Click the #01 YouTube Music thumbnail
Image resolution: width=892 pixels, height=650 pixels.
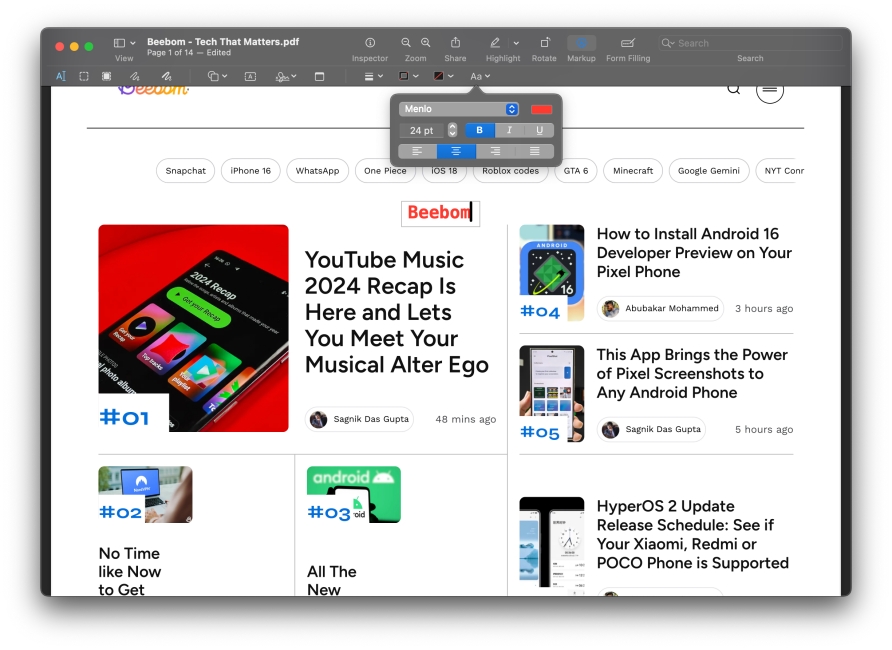click(x=193, y=328)
